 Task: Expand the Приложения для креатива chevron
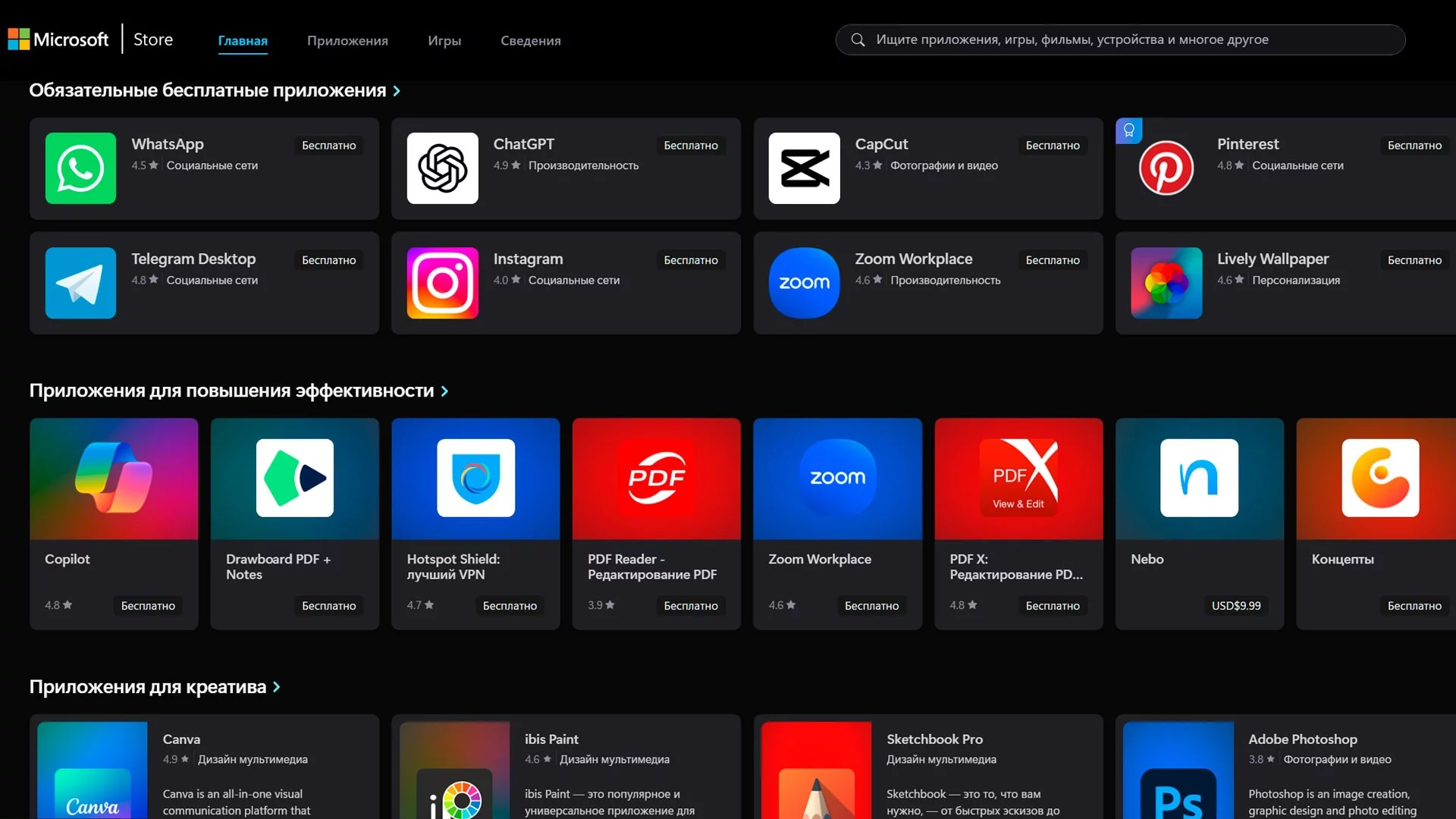(277, 687)
